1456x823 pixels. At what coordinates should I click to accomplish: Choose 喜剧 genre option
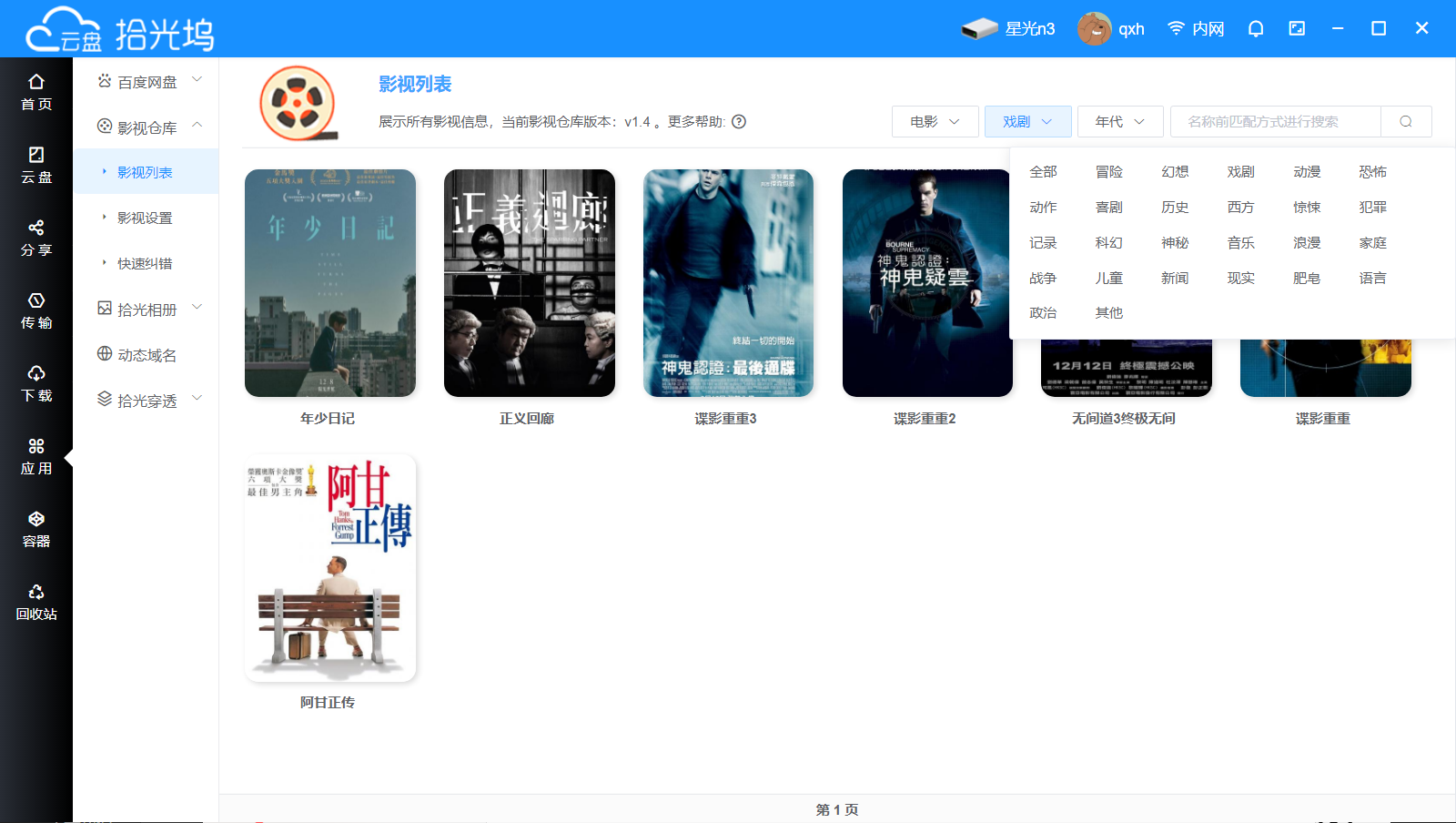pos(1108,207)
